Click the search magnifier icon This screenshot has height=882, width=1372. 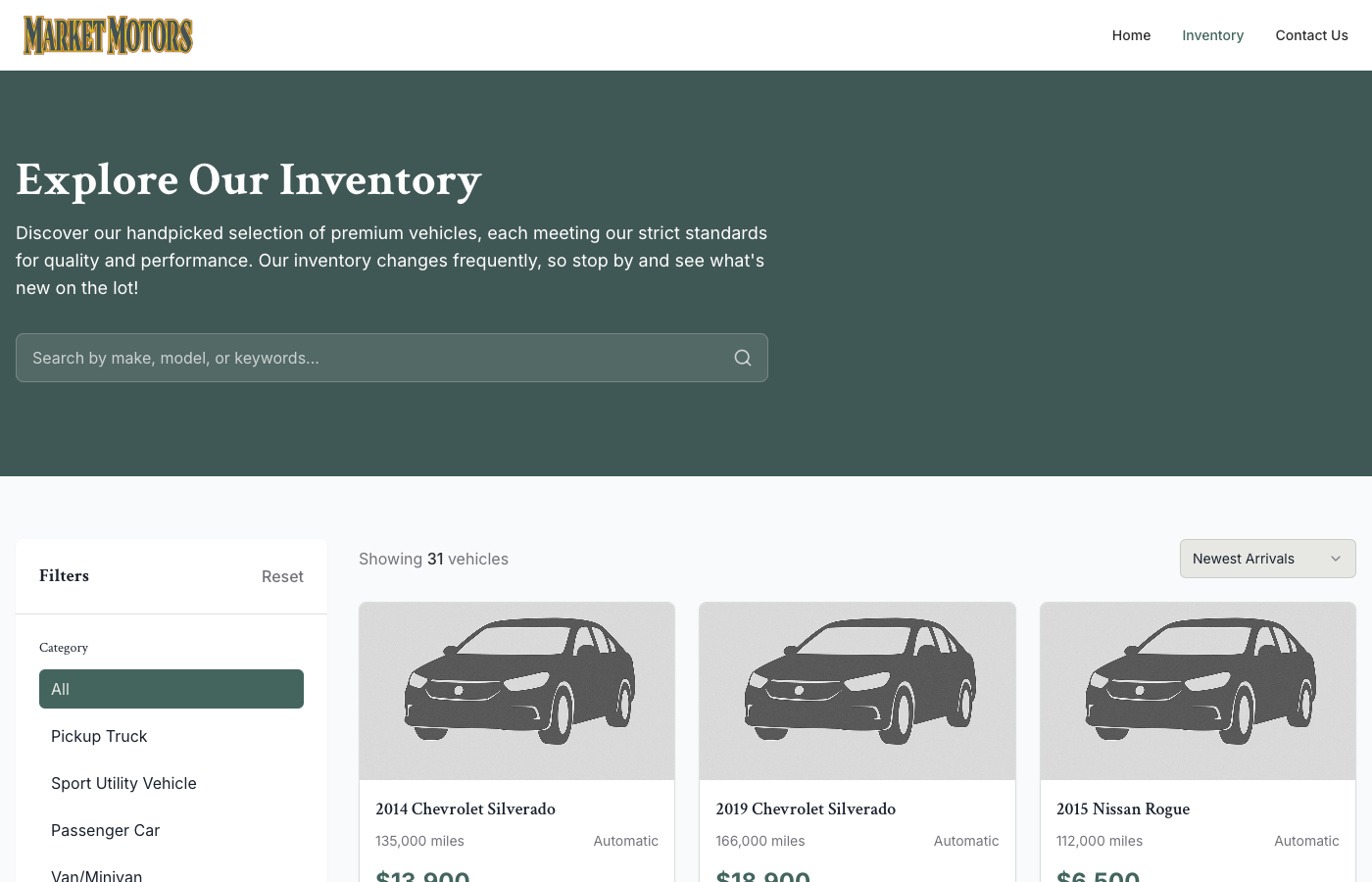(x=743, y=358)
